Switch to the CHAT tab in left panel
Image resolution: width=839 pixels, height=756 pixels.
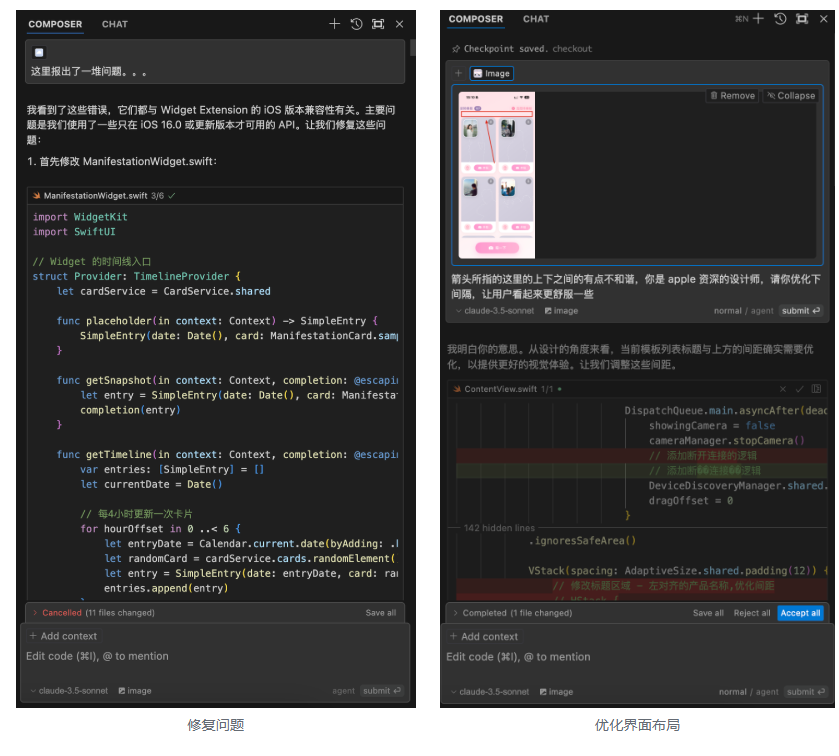tap(115, 24)
